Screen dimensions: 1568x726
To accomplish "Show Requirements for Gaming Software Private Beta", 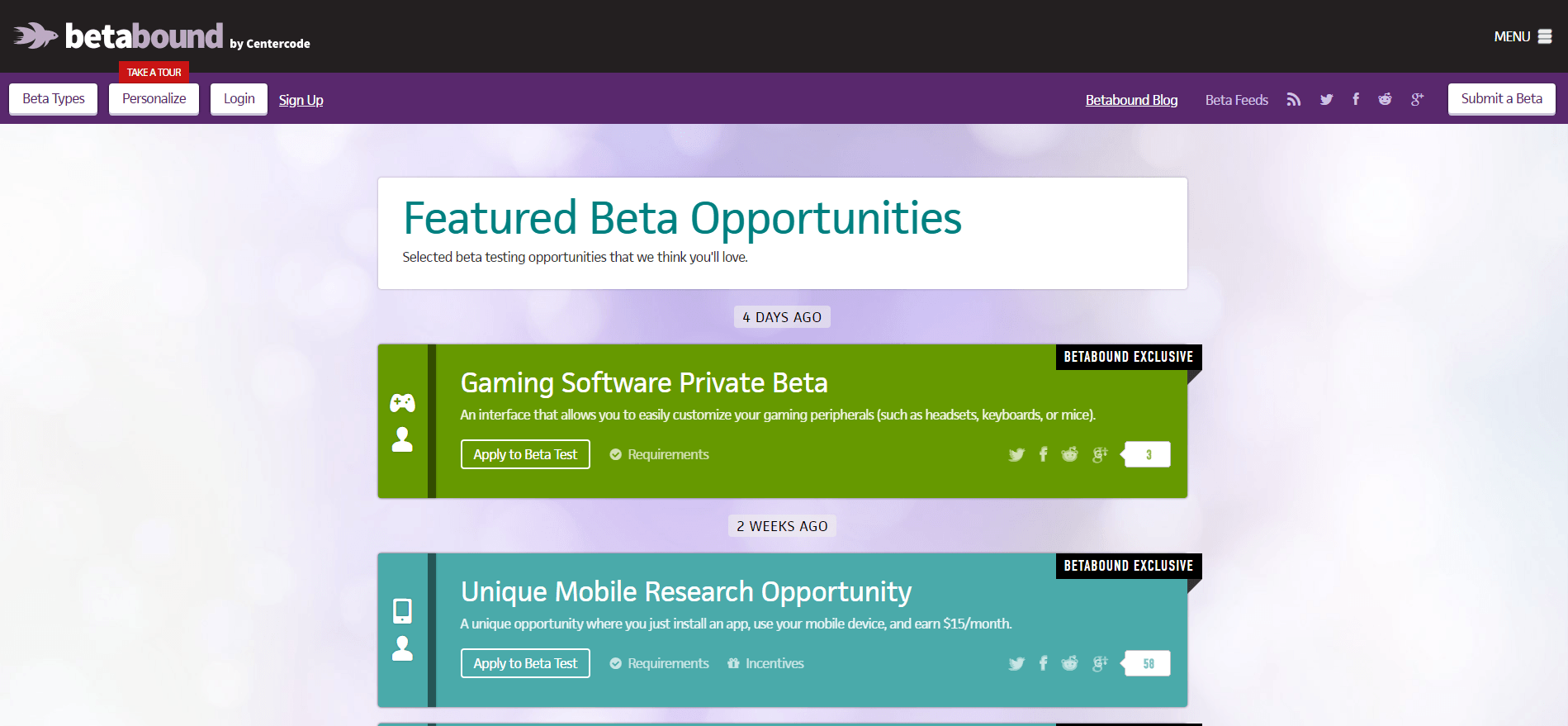I will coord(660,454).
